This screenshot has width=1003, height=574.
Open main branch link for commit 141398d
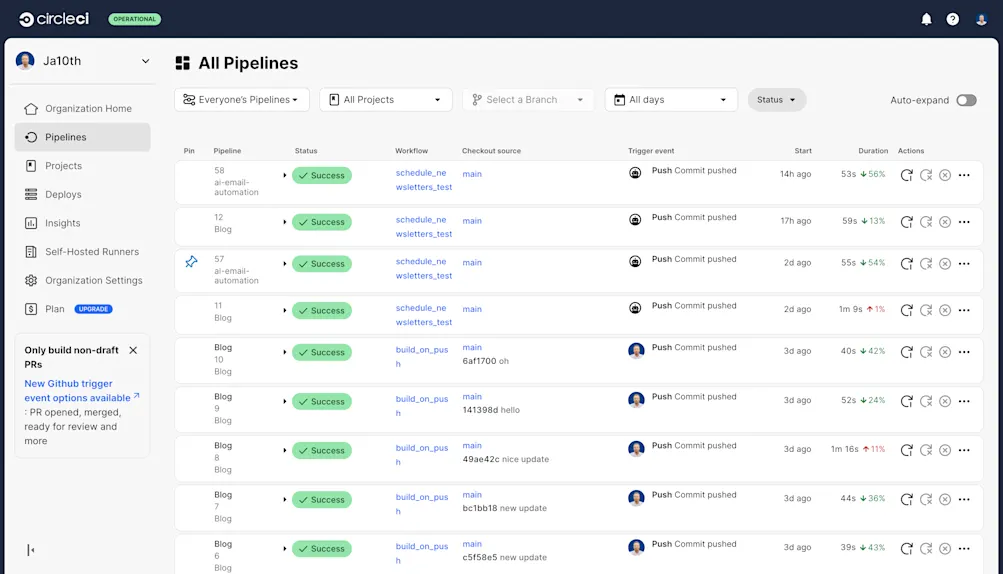click(x=472, y=397)
